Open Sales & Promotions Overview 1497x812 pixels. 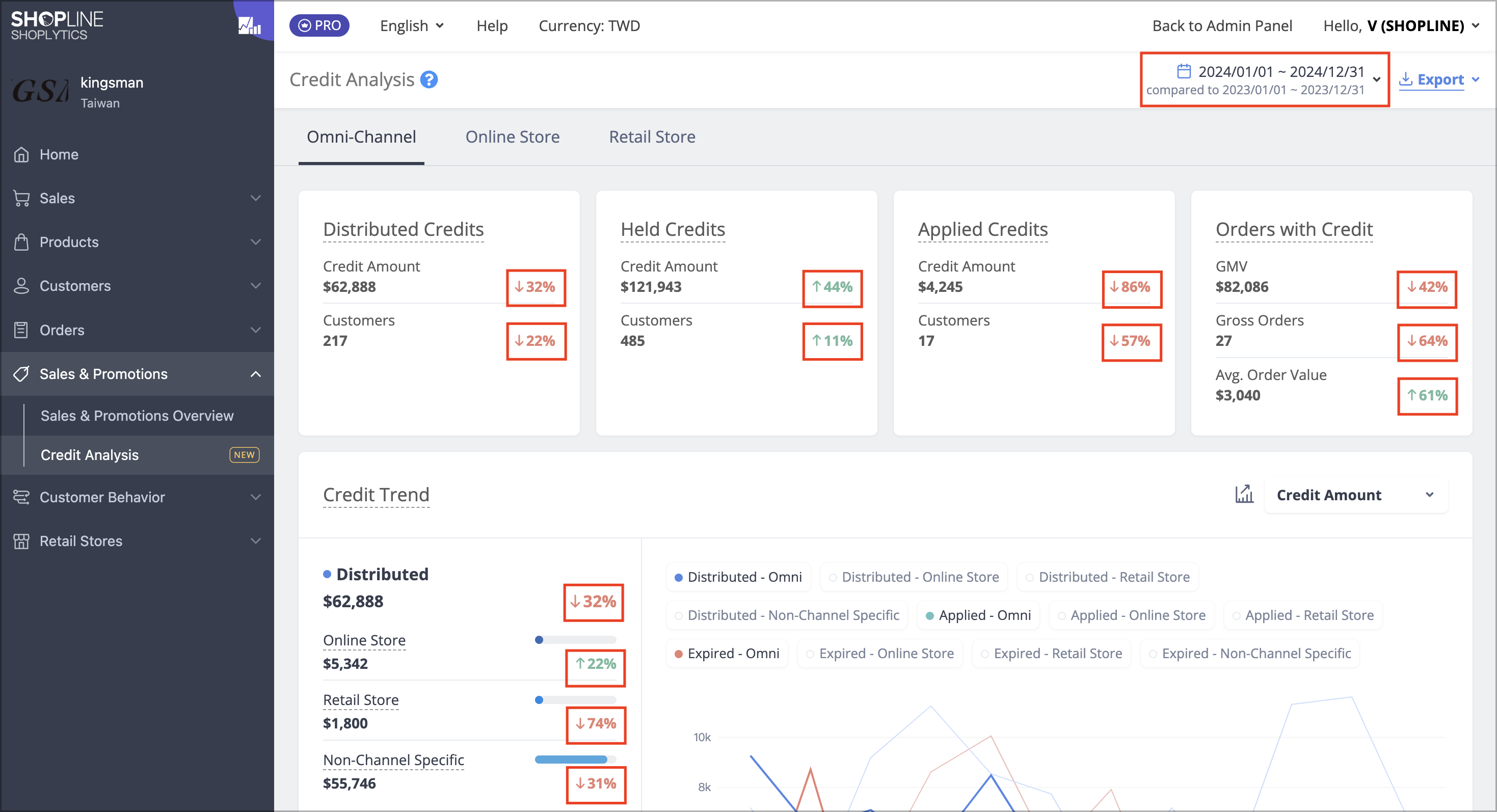click(137, 416)
